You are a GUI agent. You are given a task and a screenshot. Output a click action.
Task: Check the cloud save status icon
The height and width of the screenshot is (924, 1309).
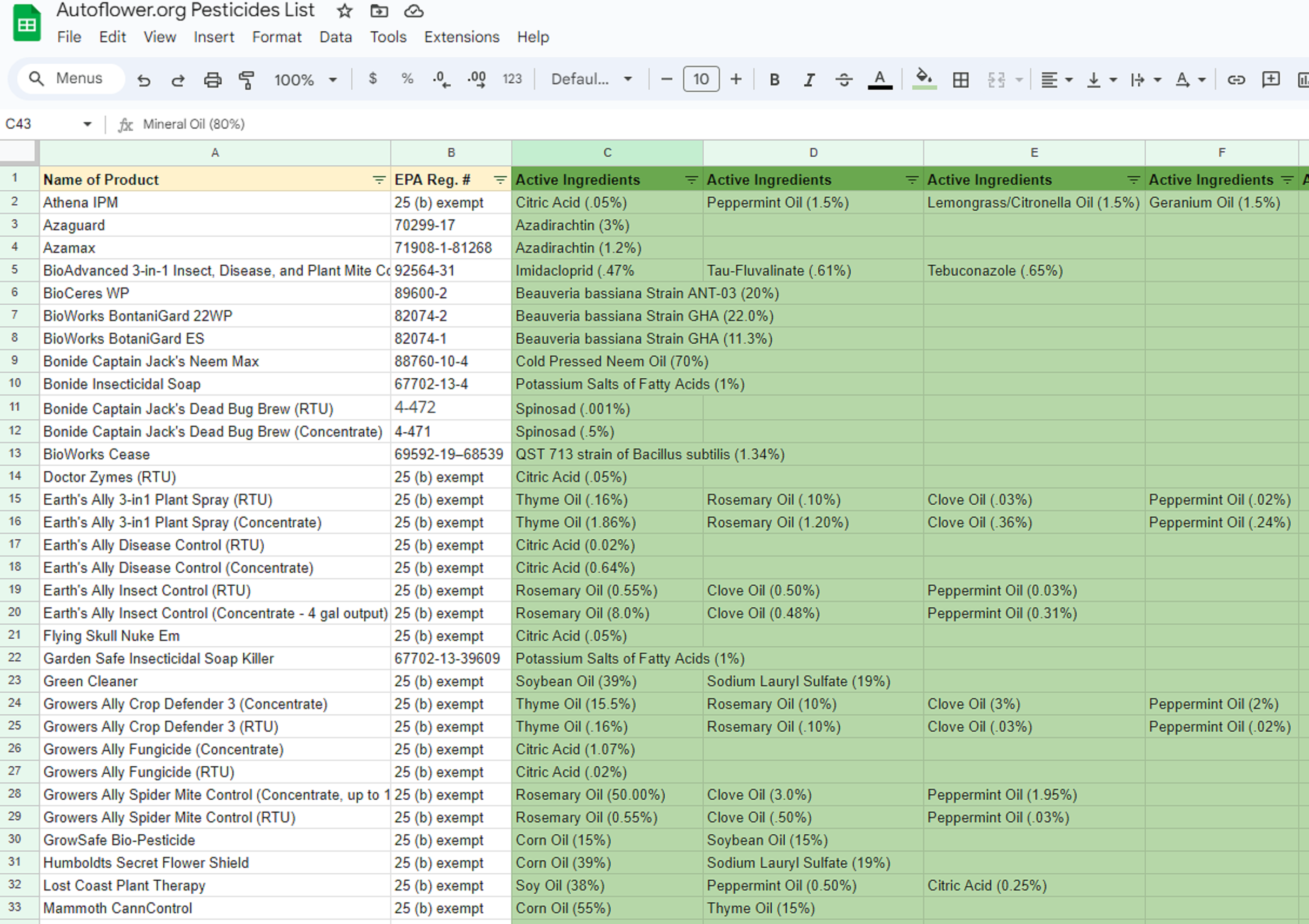coord(414,11)
